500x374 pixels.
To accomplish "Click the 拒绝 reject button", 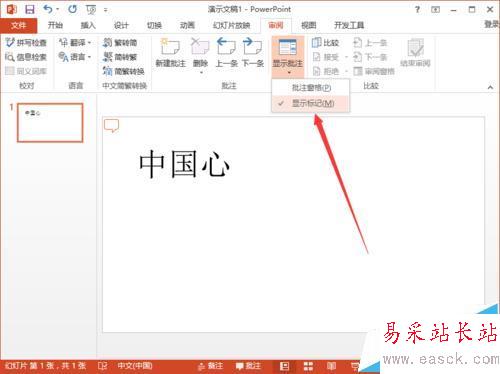I will click(326, 71).
